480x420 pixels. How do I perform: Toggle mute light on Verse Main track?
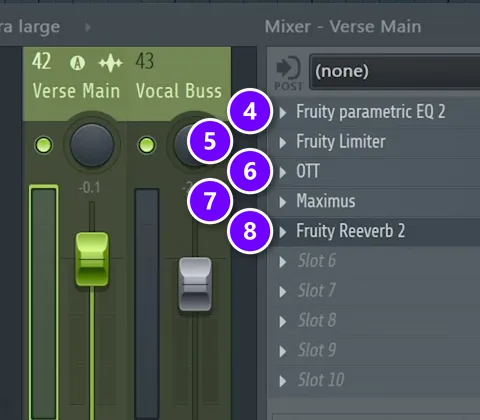(44, 145)
